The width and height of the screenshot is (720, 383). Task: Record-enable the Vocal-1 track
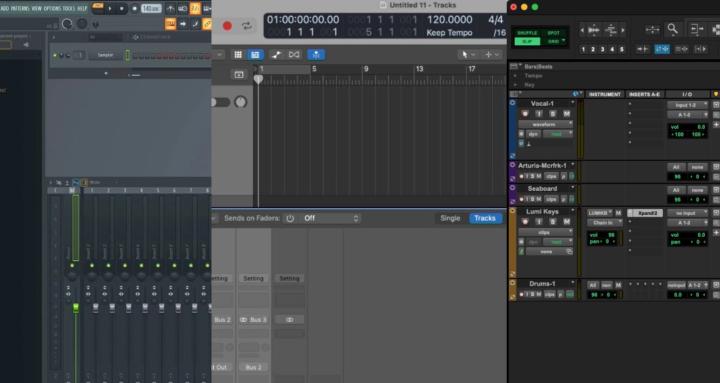525,114
